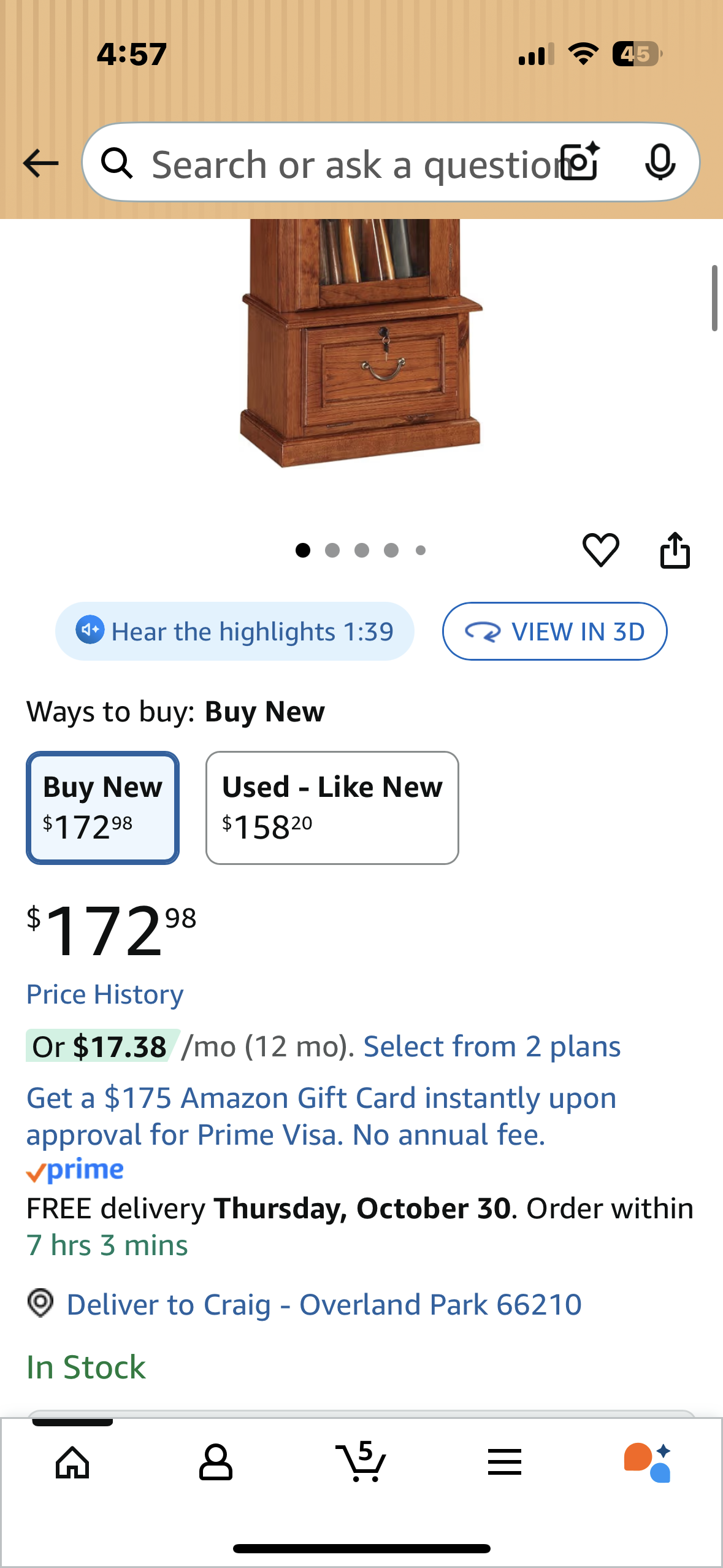Tap the search input field
Viewport: 723px width, 1568px height.
[350, 164]
